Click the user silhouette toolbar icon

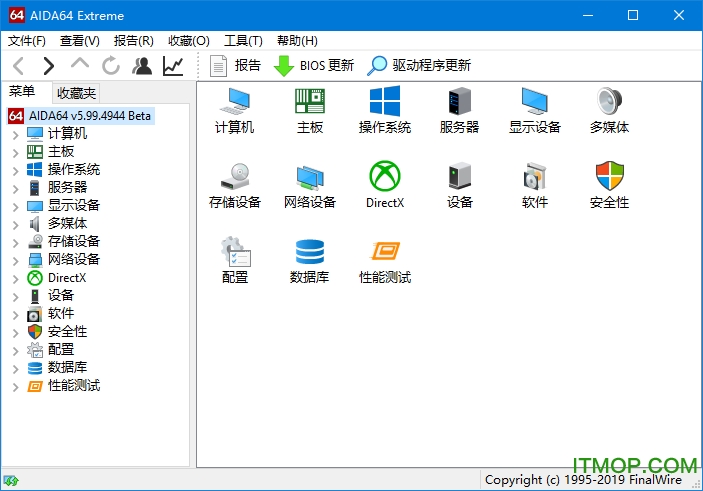[x=142, y=66]
